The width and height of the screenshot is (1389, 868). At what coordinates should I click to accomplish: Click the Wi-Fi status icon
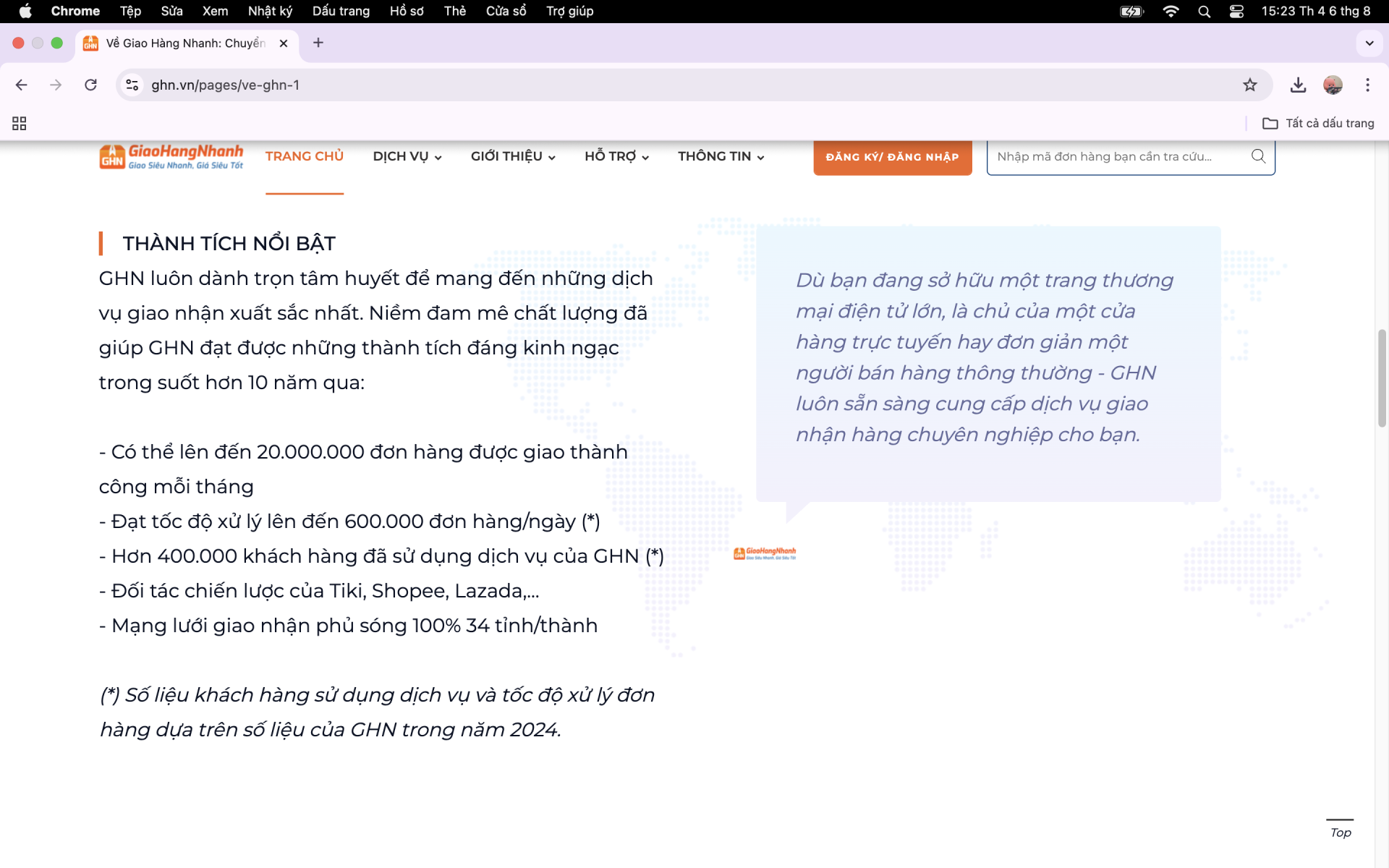click(x=1171, y=11)
